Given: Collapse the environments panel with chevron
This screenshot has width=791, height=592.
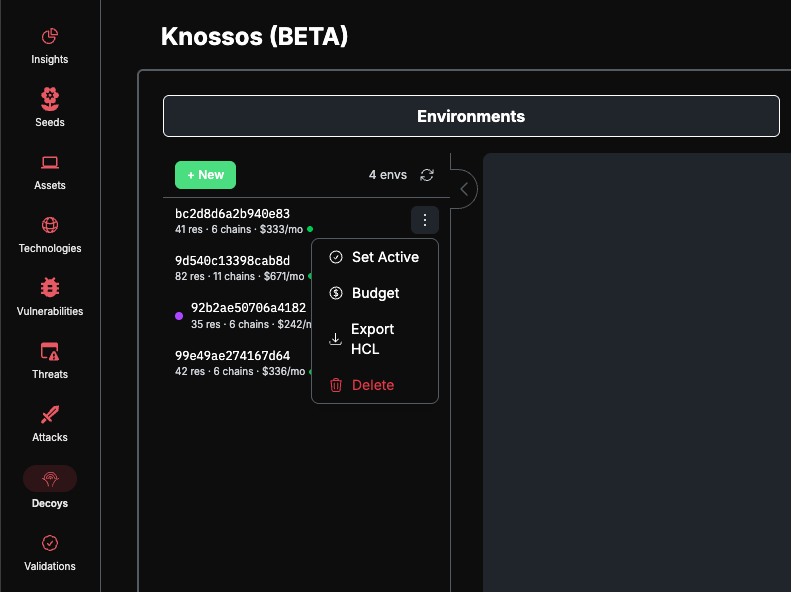Looking at the screenshot, I should [x=464, y=190].
